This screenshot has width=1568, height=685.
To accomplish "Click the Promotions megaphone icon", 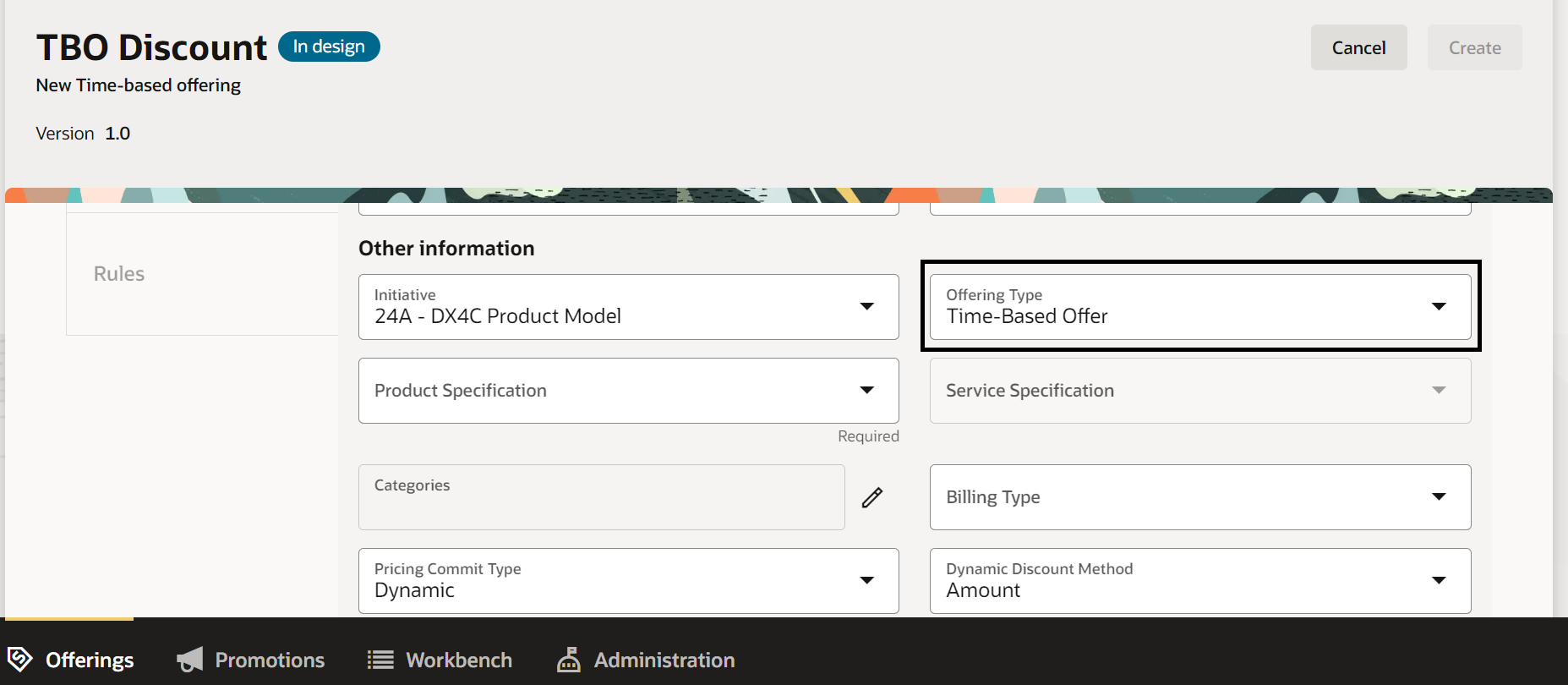I will pyautogui.click(x=190, y=660).
